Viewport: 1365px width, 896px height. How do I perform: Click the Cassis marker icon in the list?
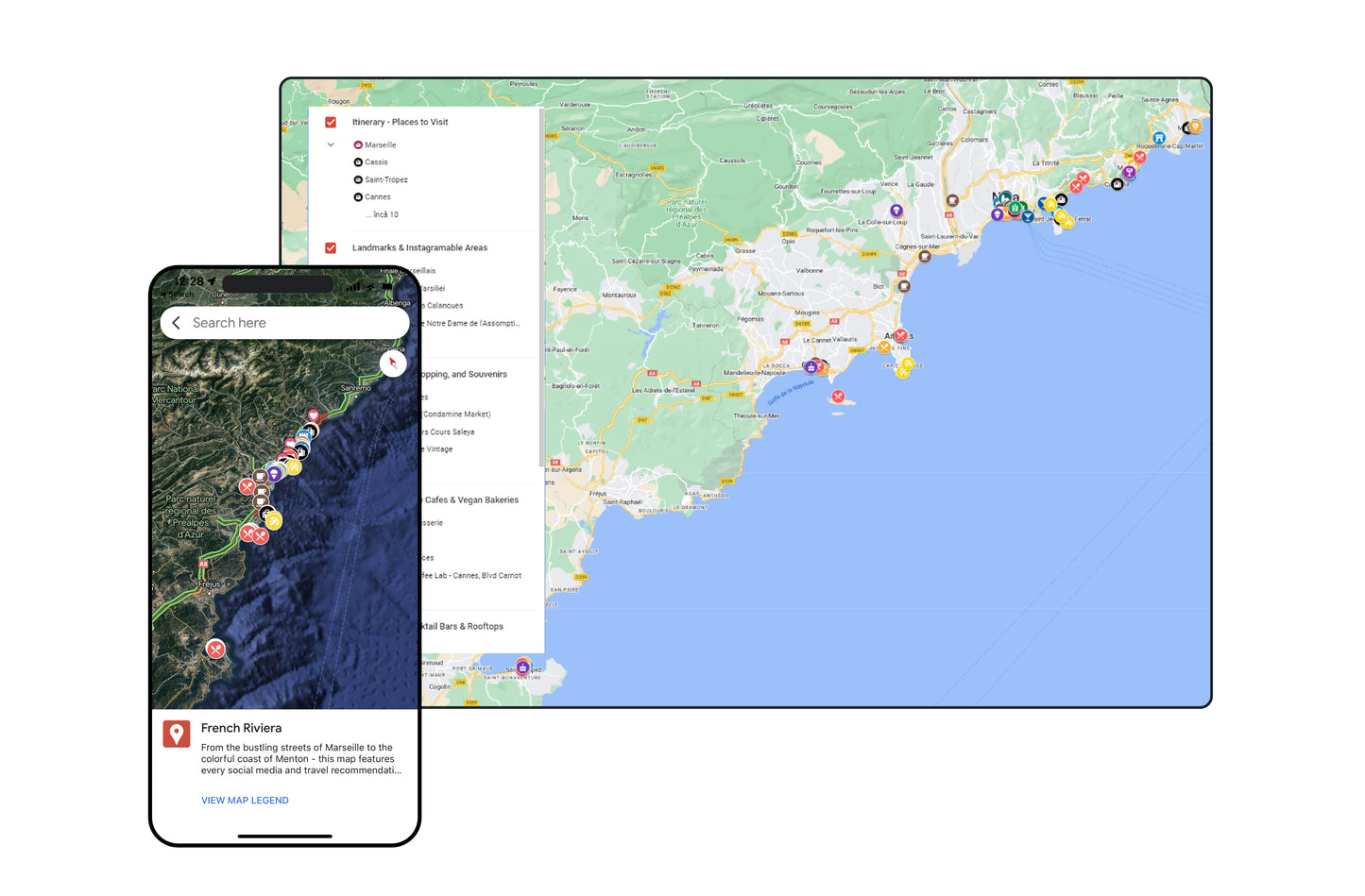click(x=359, y=161)
